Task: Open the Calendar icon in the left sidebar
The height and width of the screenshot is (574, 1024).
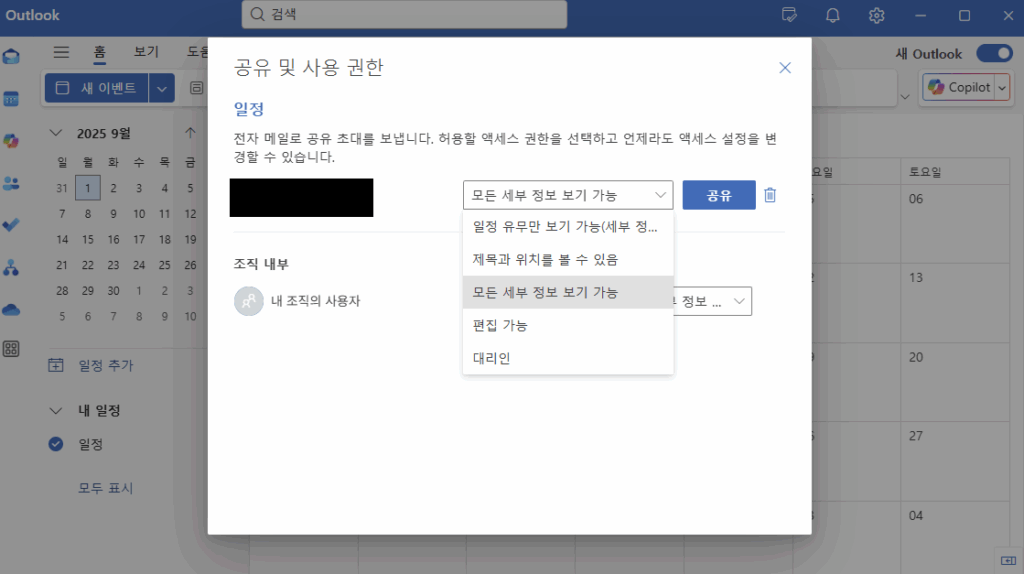Action: click(x=11, y=99)
